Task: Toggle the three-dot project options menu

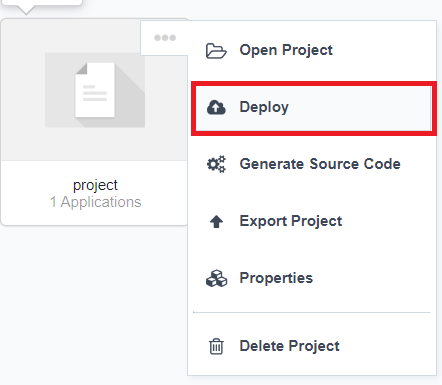Action: point(165,38)
